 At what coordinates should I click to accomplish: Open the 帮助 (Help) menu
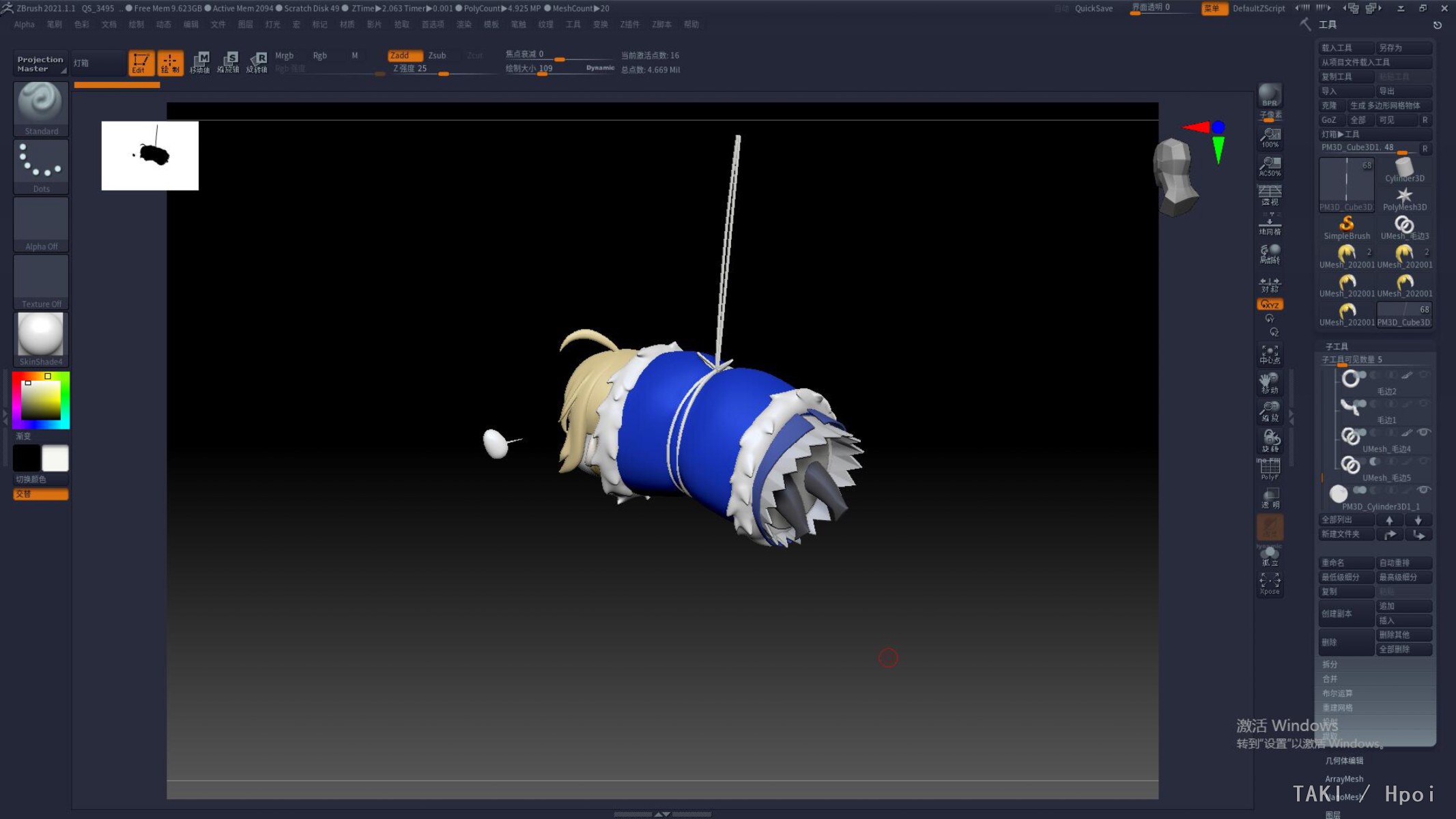click(691, 25)
